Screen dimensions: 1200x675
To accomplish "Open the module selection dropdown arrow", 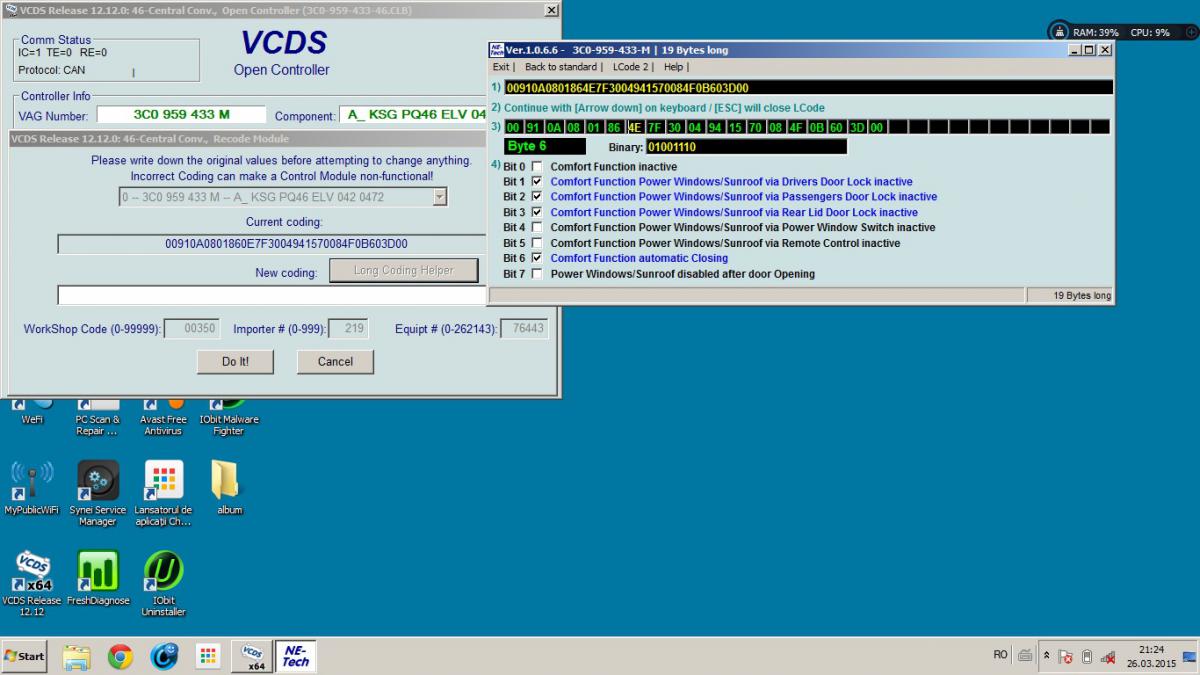I will pyautogui.click(x=439, y=198).
